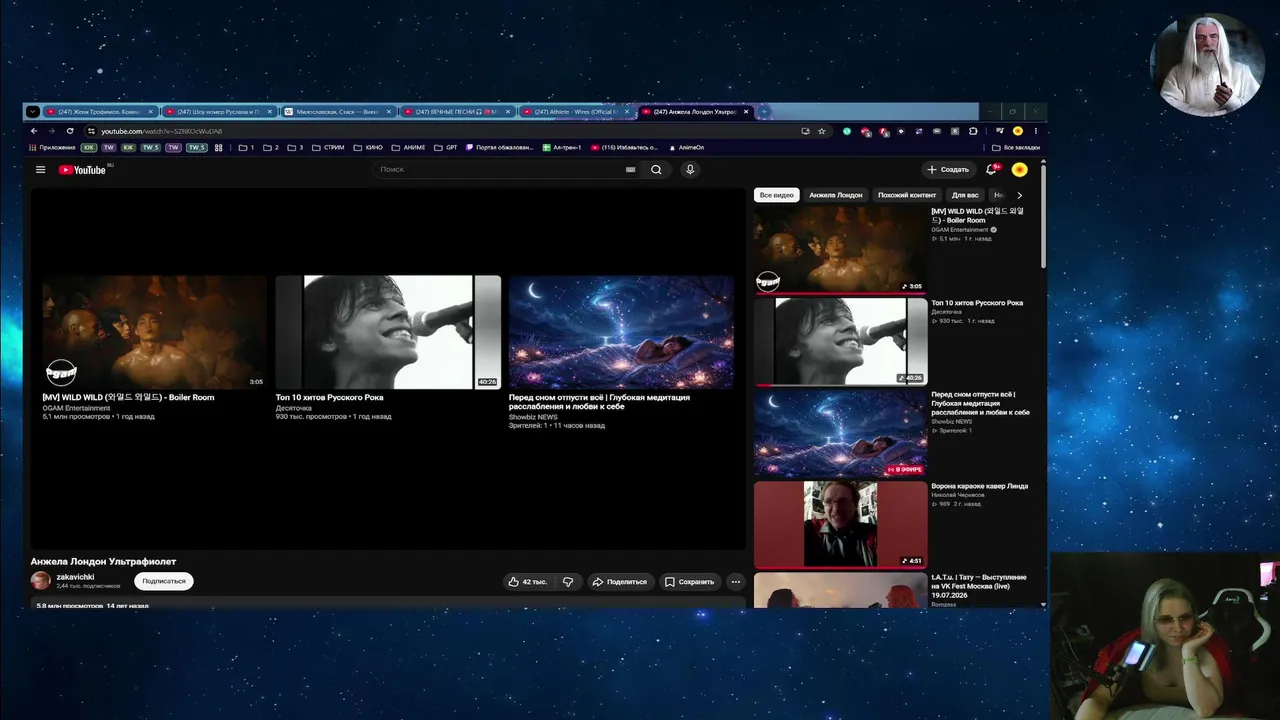Open the bookmark folder labeled 2
Image resolution: width=1280 pixels, height=720 pixels.
pyautogui.click(x=271, y=148)
